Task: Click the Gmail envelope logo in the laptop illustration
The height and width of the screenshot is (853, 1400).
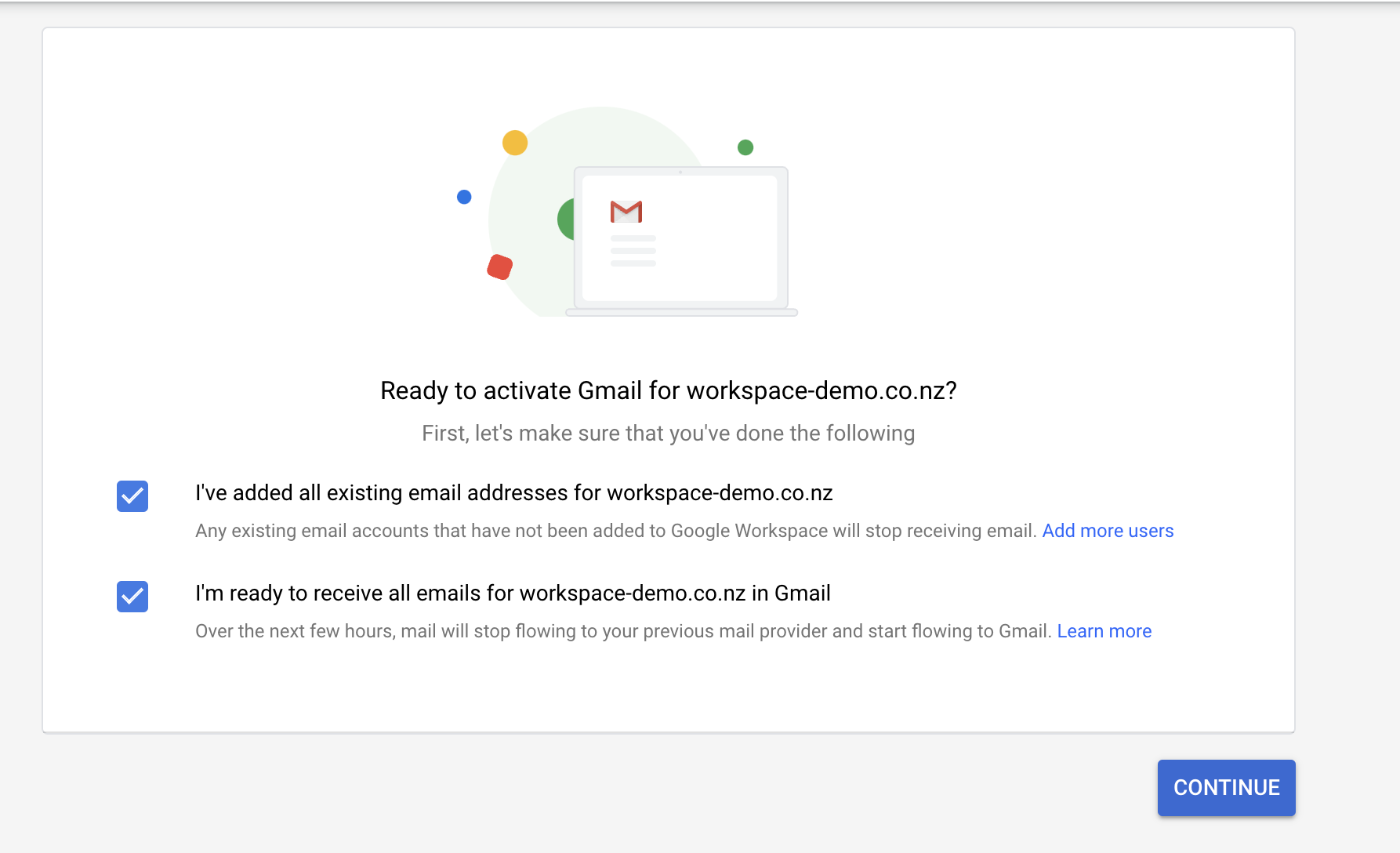Action: click(x=626, y=212)
